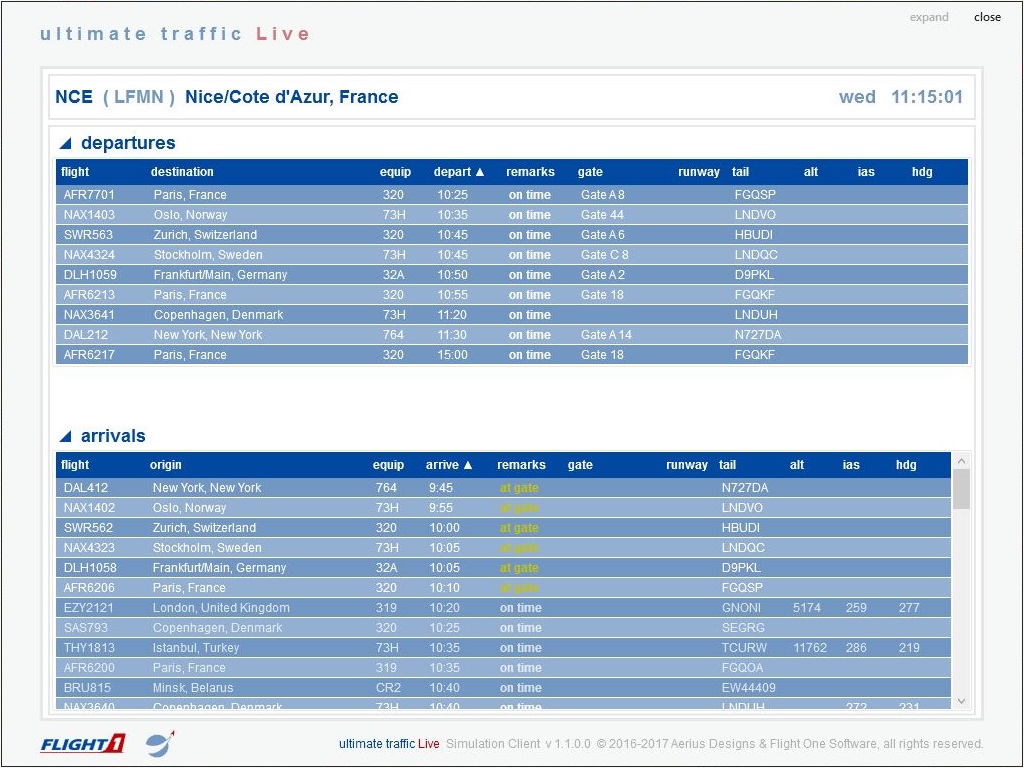Collapse the arrivals section triangle
Viewport: 1024px width, 768px height.
(x=65, y=436)
